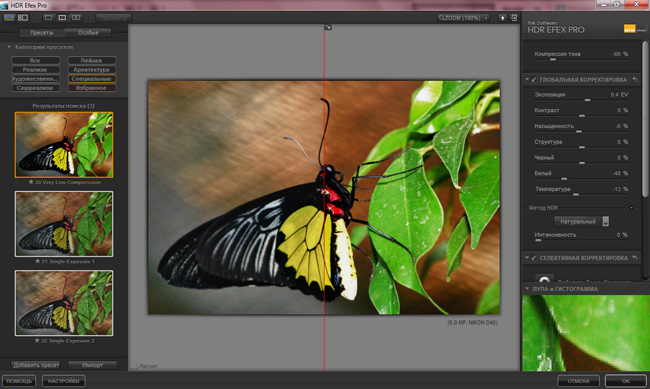This screenshot has width=650, height=389.
Task: Click the panel visibility icon next to lightbulb
Action: [514, 18]
